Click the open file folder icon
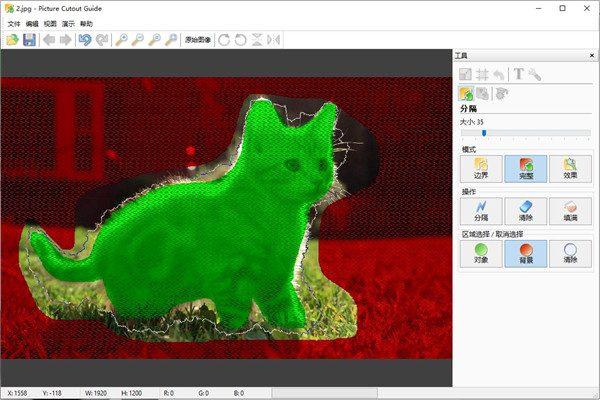The width and height of the screenshot is (600, 400). [x=12, y=40]
